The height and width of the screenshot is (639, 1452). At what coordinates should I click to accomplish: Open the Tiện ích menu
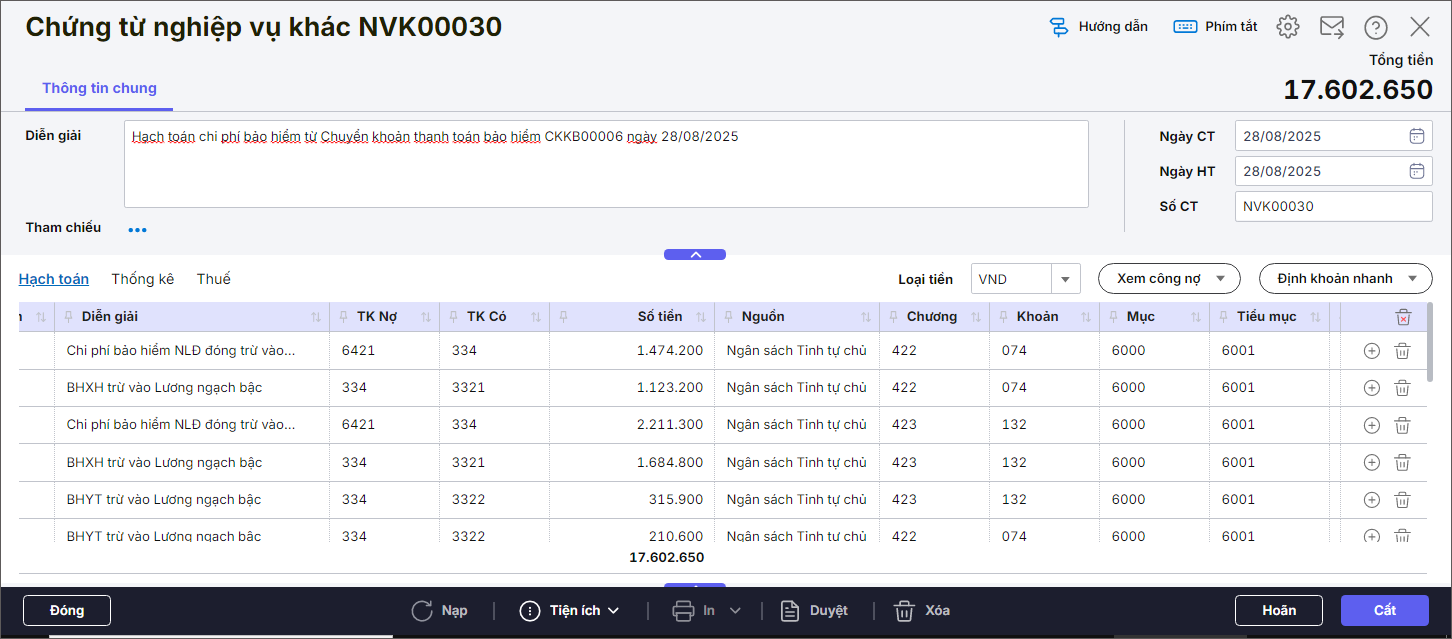[570, 610]
